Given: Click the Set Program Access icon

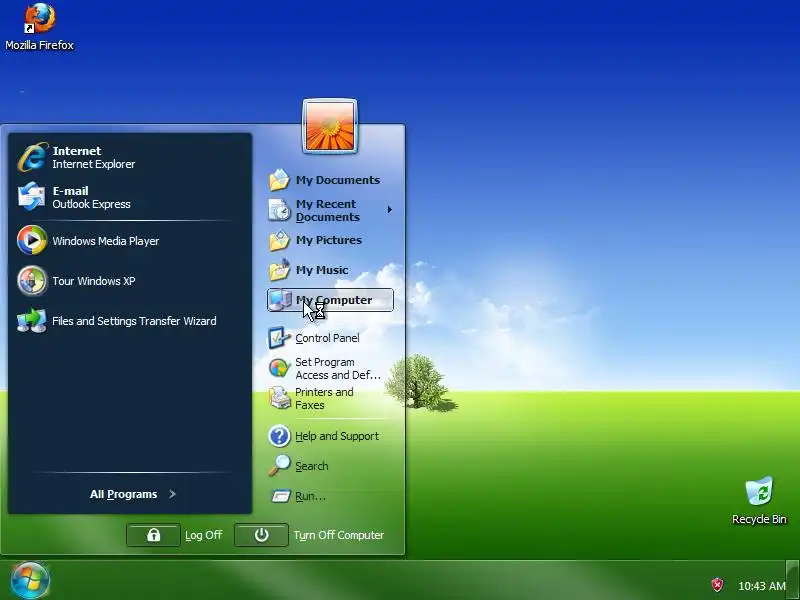Looking at the screenshot, I should (279, 368).
